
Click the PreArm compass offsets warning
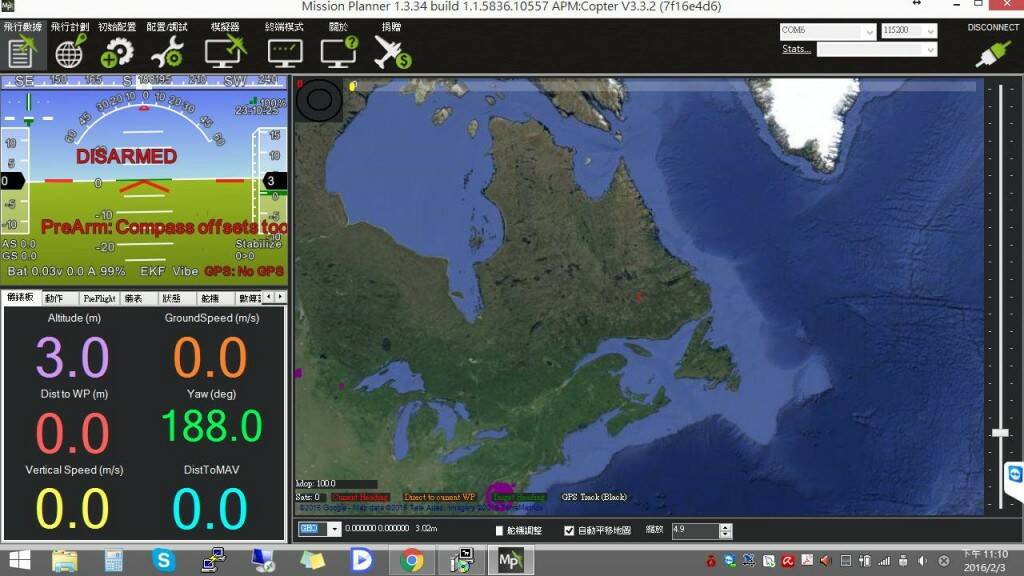point(163,227)
